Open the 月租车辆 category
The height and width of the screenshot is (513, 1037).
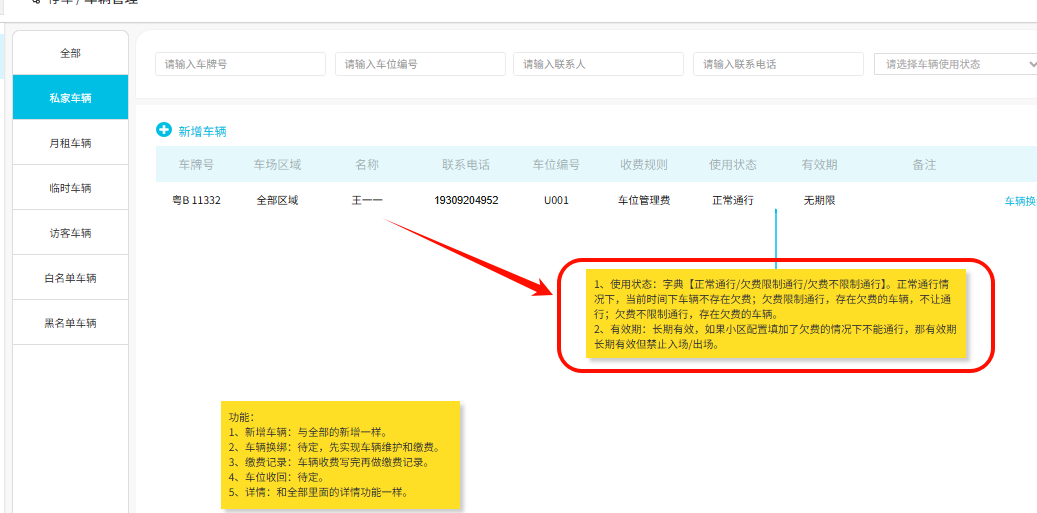[70, 143]
